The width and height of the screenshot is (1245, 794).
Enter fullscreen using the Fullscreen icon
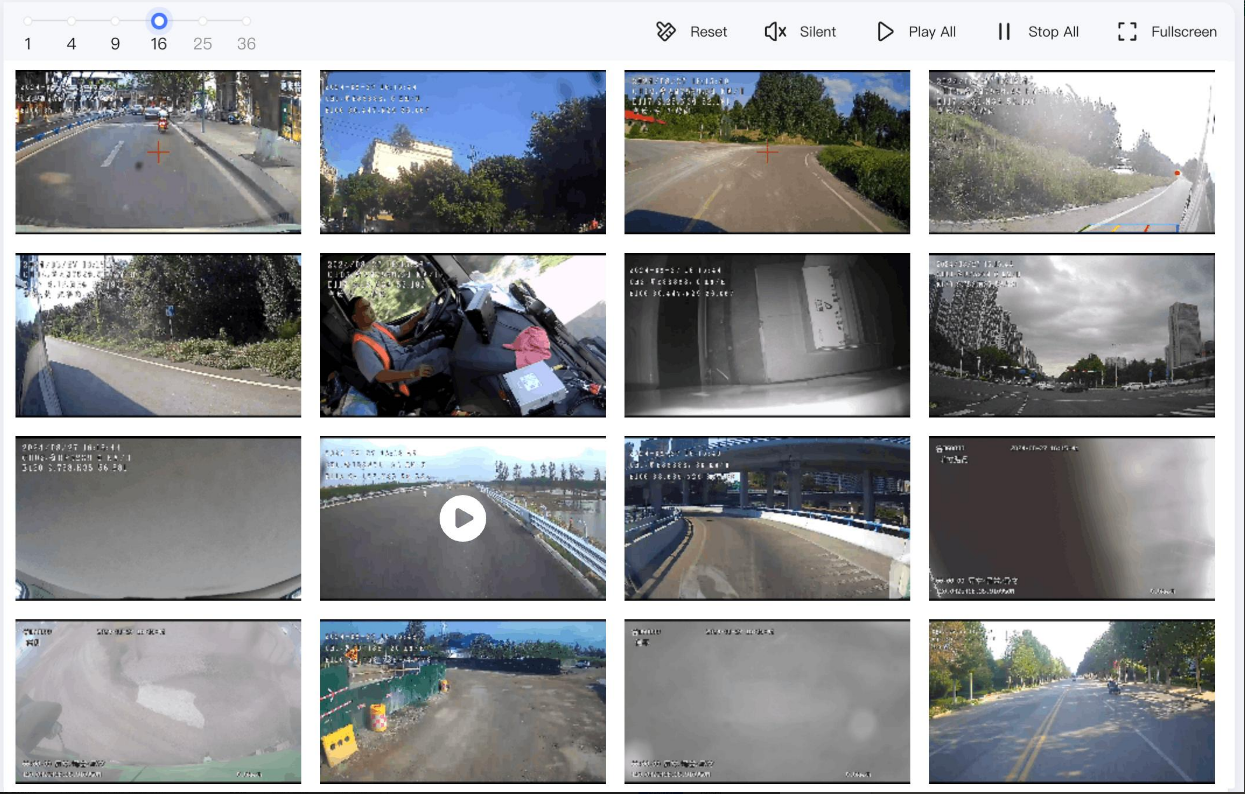pyautogui.click(x=1127, y=32)
